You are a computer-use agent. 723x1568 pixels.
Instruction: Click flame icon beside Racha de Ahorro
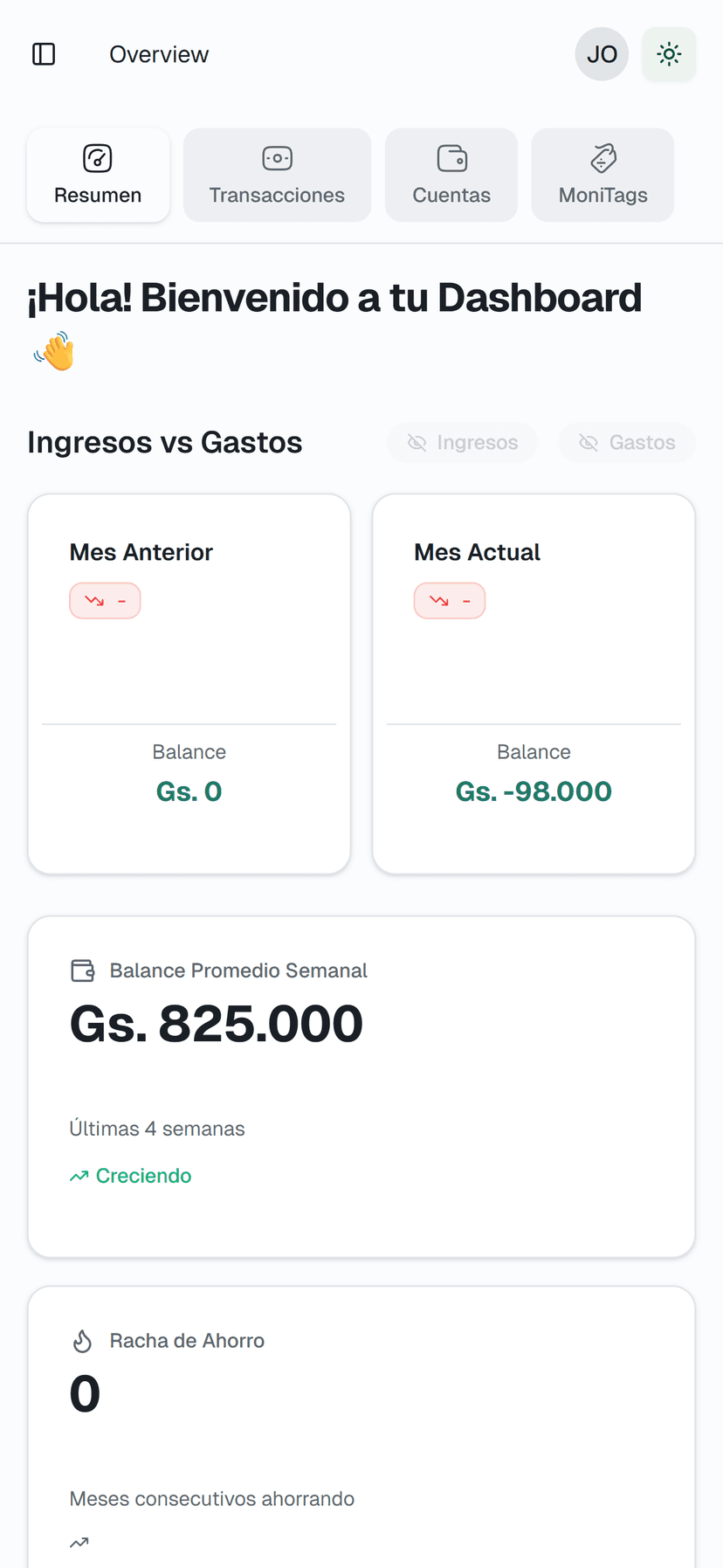coord(83,1341)
